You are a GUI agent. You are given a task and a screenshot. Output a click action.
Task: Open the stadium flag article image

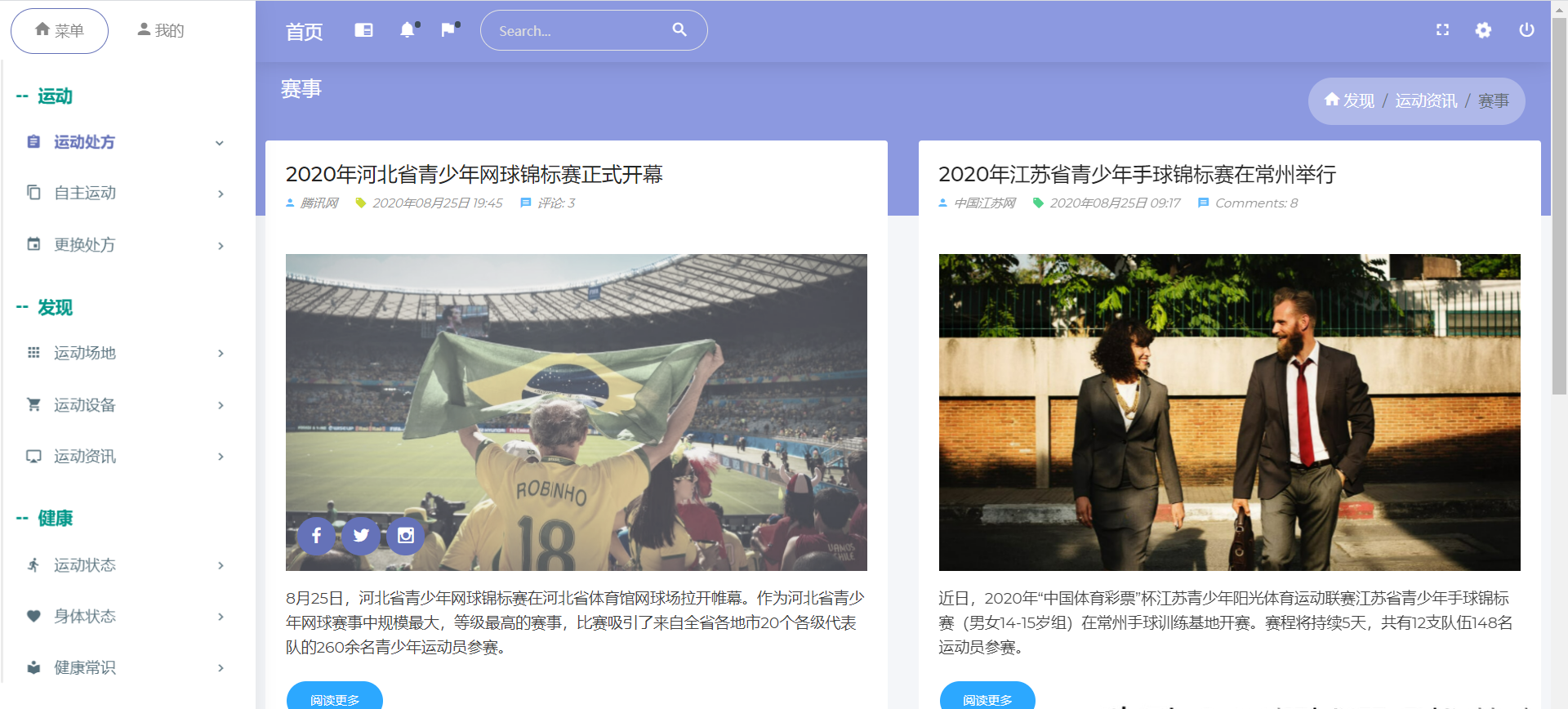tap(576, 412)
